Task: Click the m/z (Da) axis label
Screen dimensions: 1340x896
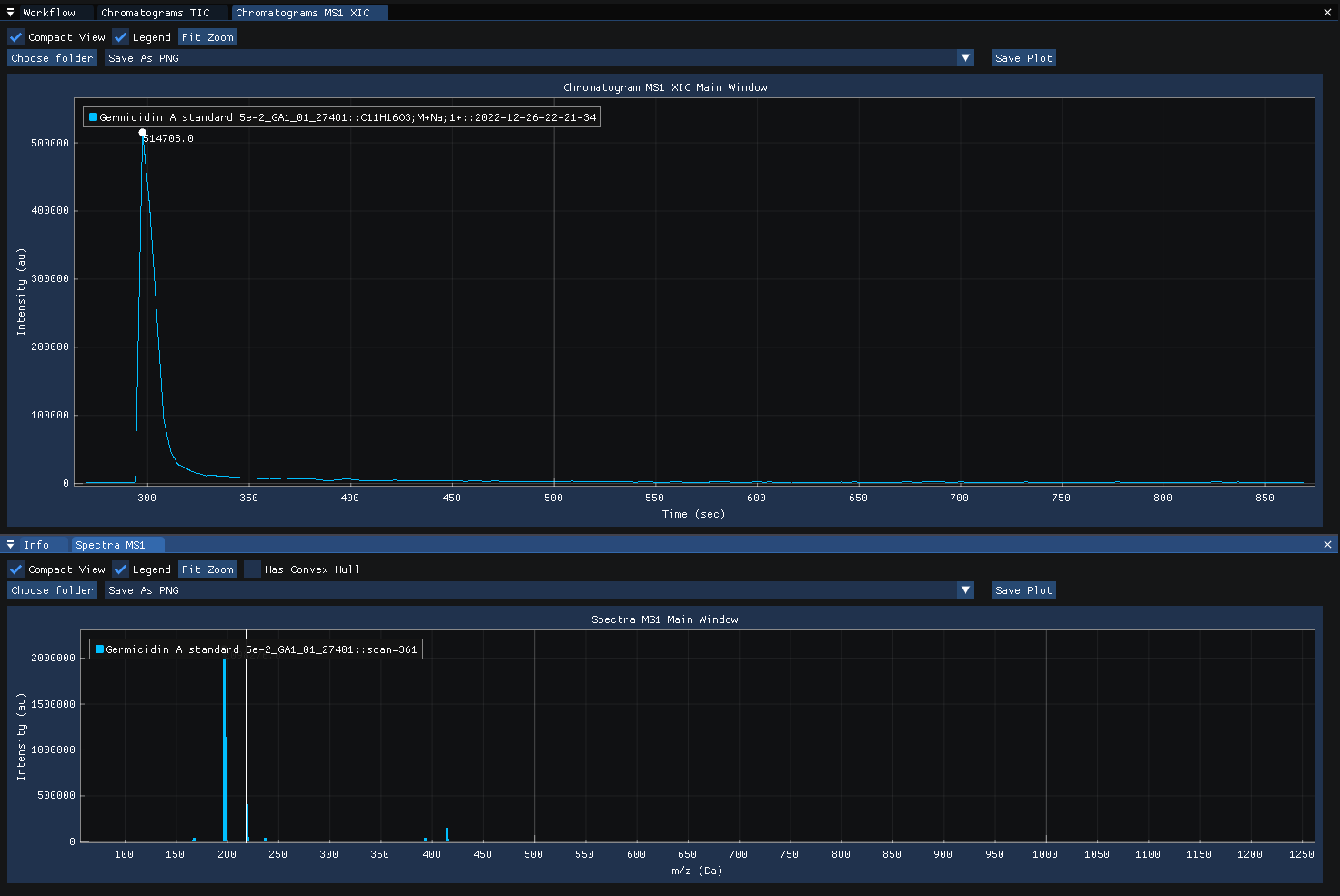Action: [697, 871]
